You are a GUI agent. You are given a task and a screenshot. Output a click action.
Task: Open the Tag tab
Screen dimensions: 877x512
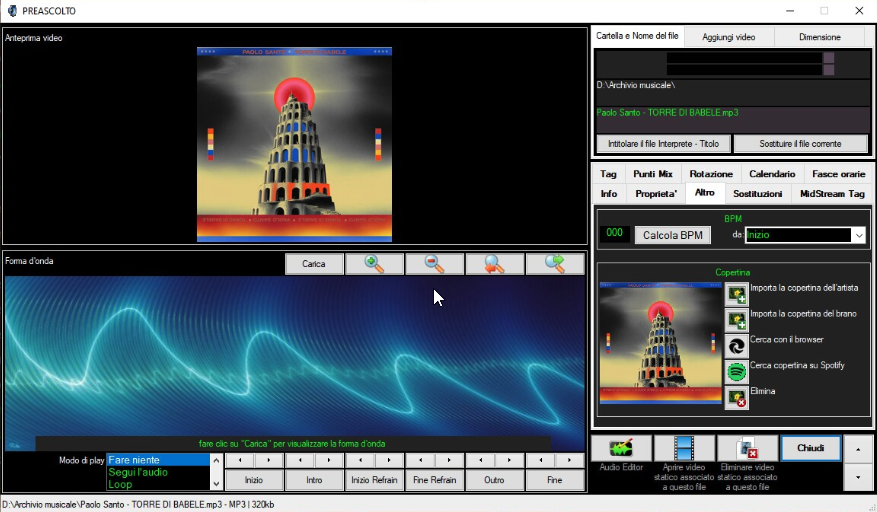(608, 174)
